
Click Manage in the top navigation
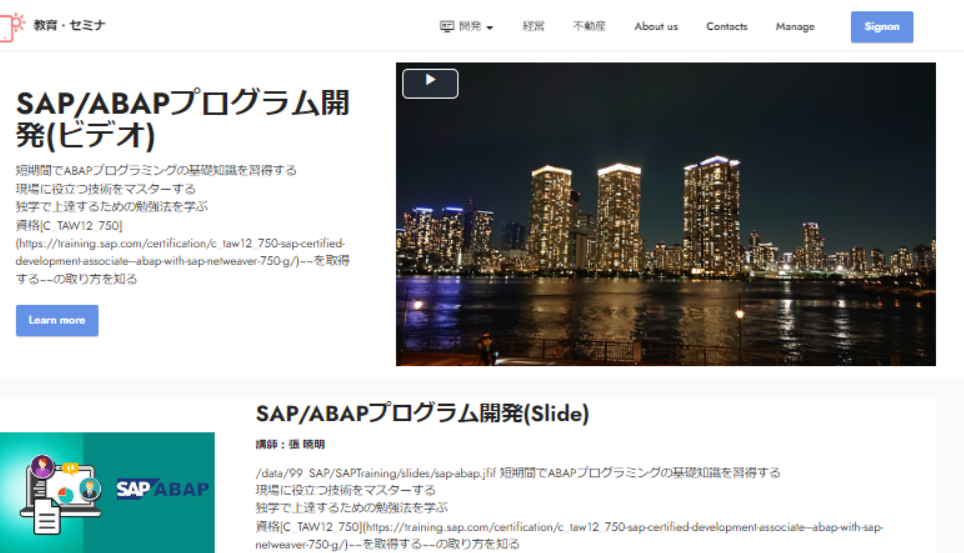coord(795,27)
